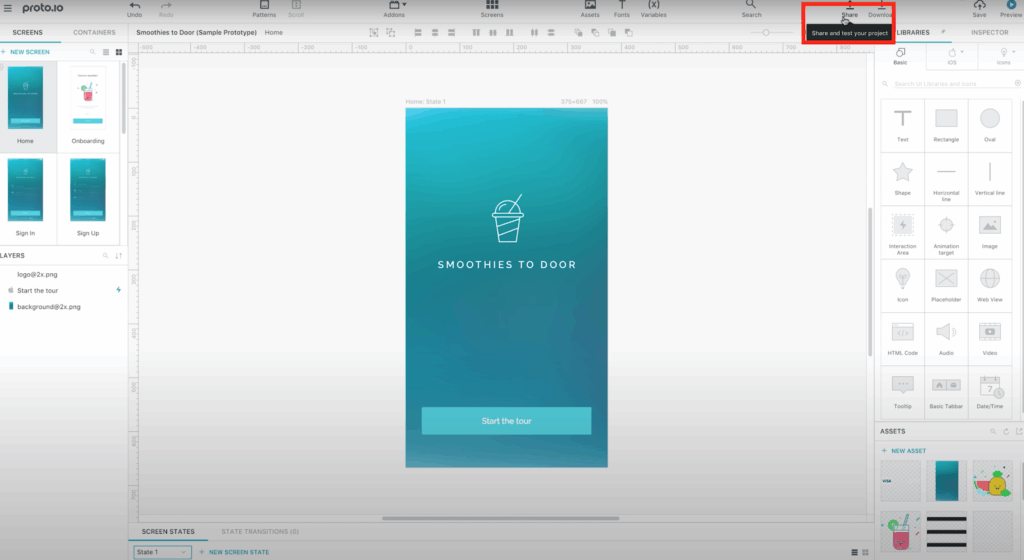Switch to the Containers tab
Screen dimensions: 1024x560
click(x=94, y=33)
